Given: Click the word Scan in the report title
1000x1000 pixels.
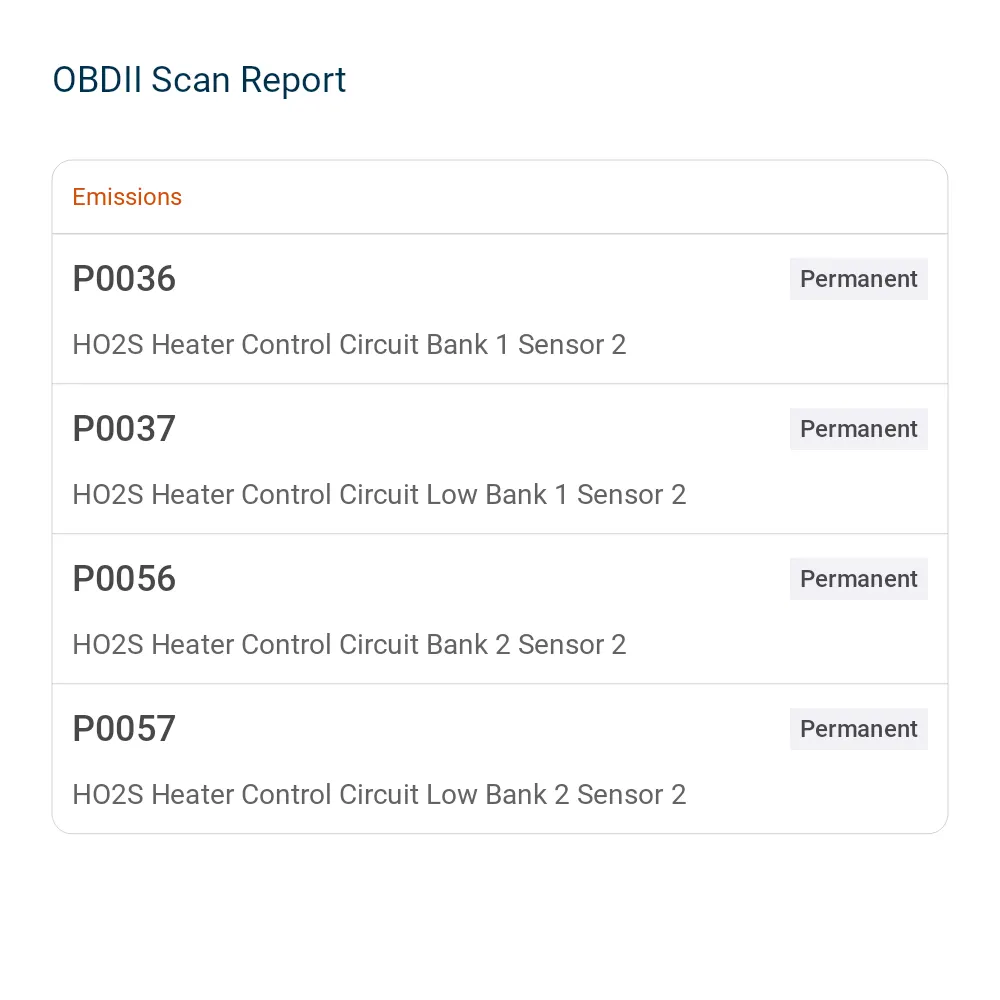Looking at the screenshot, I should tap(190, 80).
